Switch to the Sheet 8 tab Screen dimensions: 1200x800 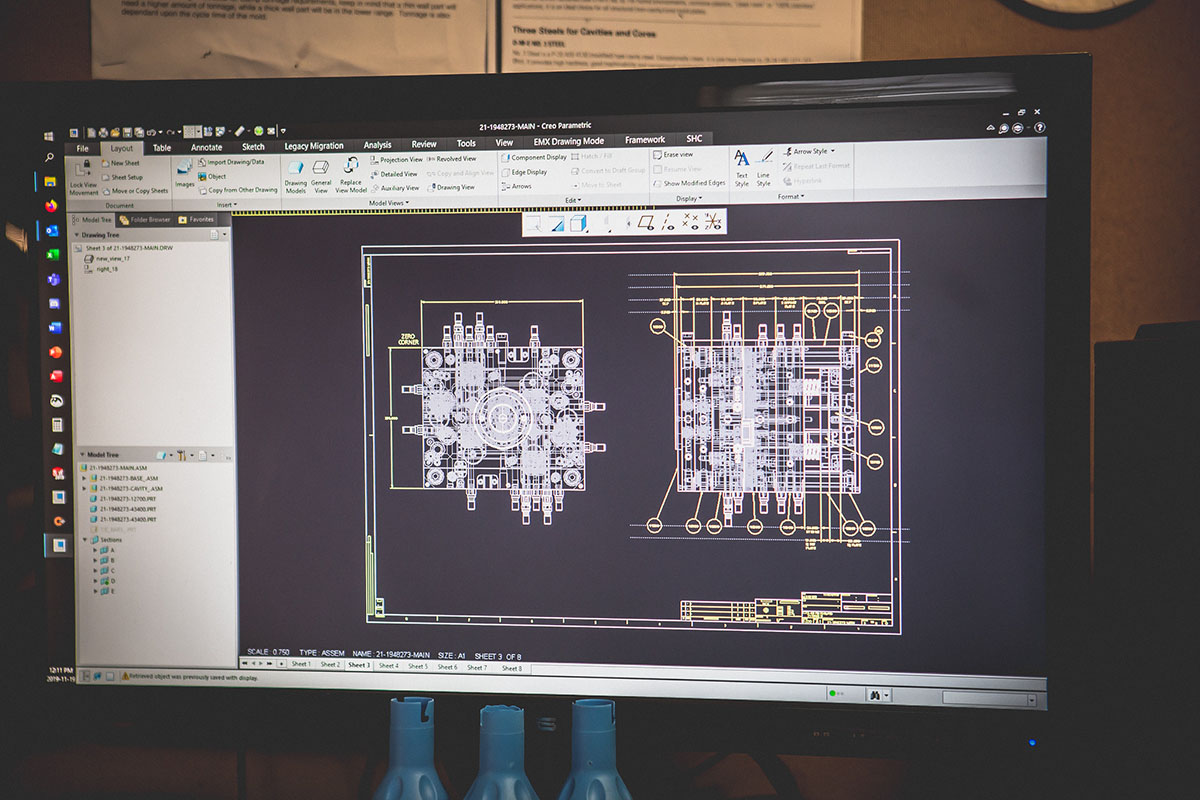tap(511, 668)
